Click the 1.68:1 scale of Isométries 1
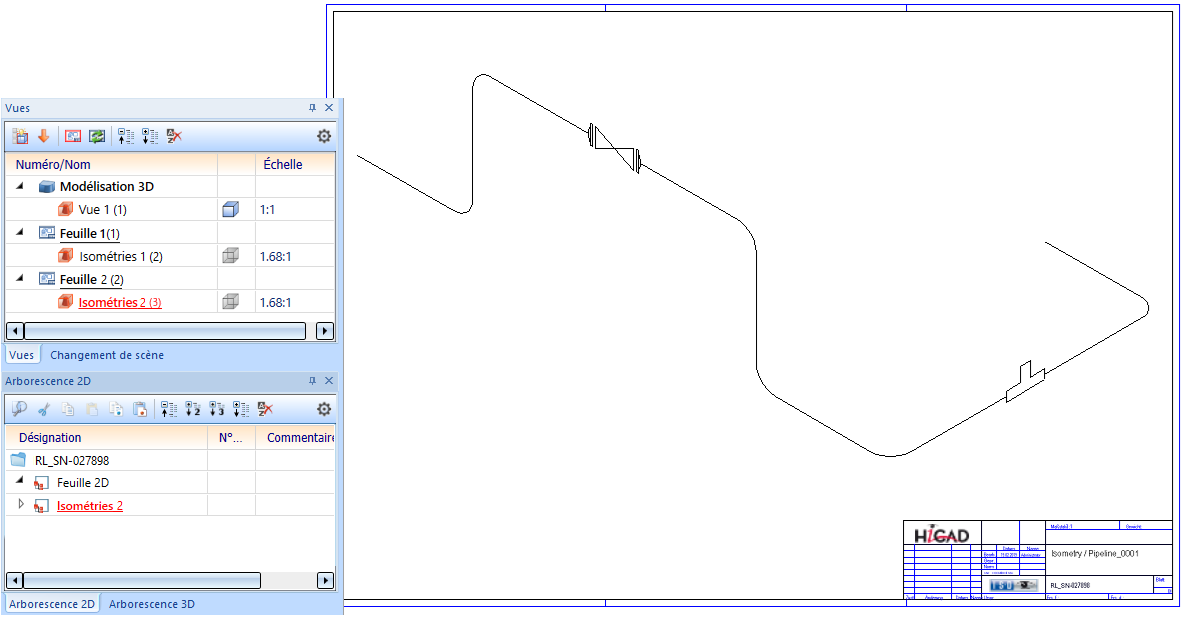Screen dimensions: 1187x618 pos(276,257)
